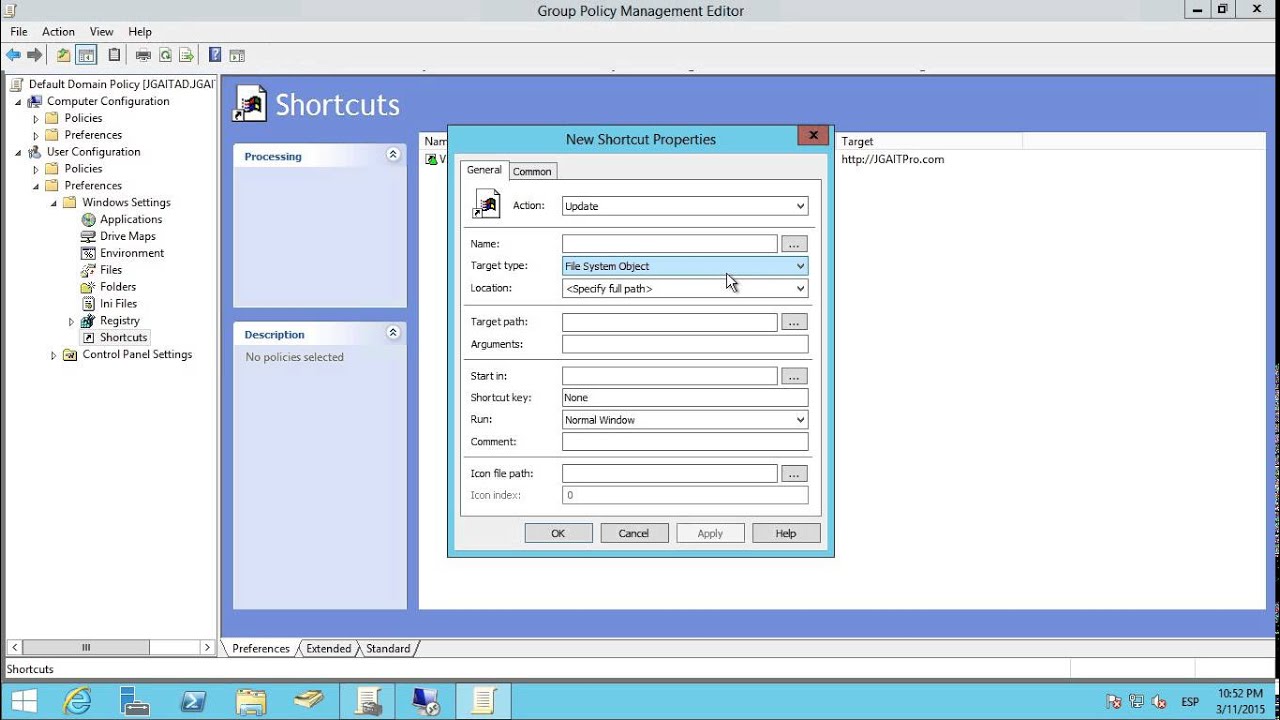Screen dimensions: 1280x720
Task: Click the Export List toolbar icon
Action: (x=186, y=55)
